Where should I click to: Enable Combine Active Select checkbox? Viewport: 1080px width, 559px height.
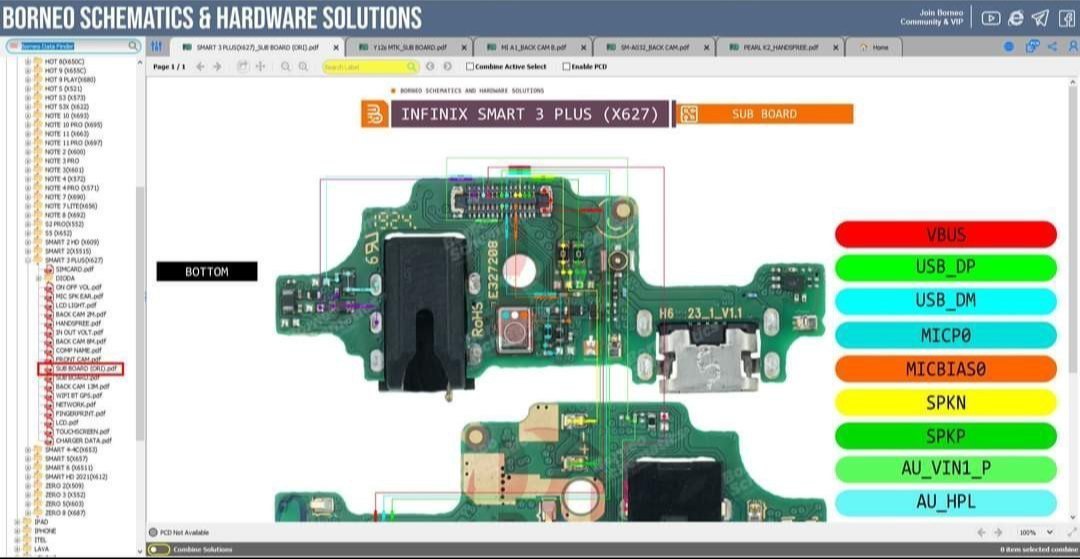pyautogui.click(x=470, y=67)
